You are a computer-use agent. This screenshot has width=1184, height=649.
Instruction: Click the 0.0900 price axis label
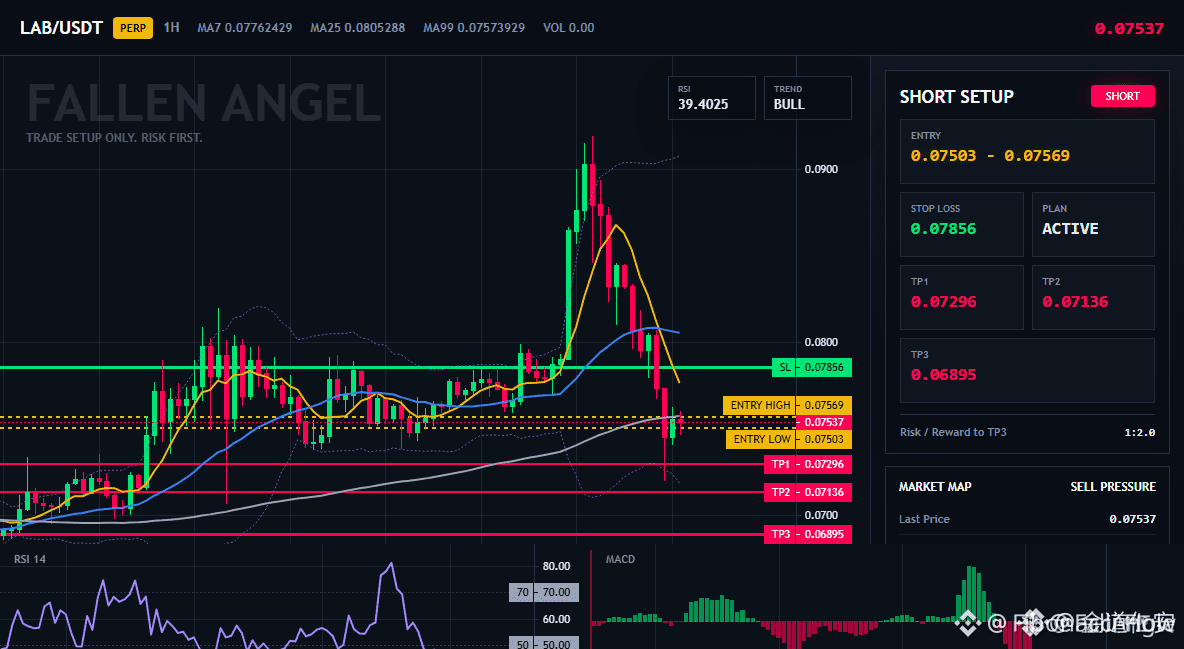tap(821, 169)
